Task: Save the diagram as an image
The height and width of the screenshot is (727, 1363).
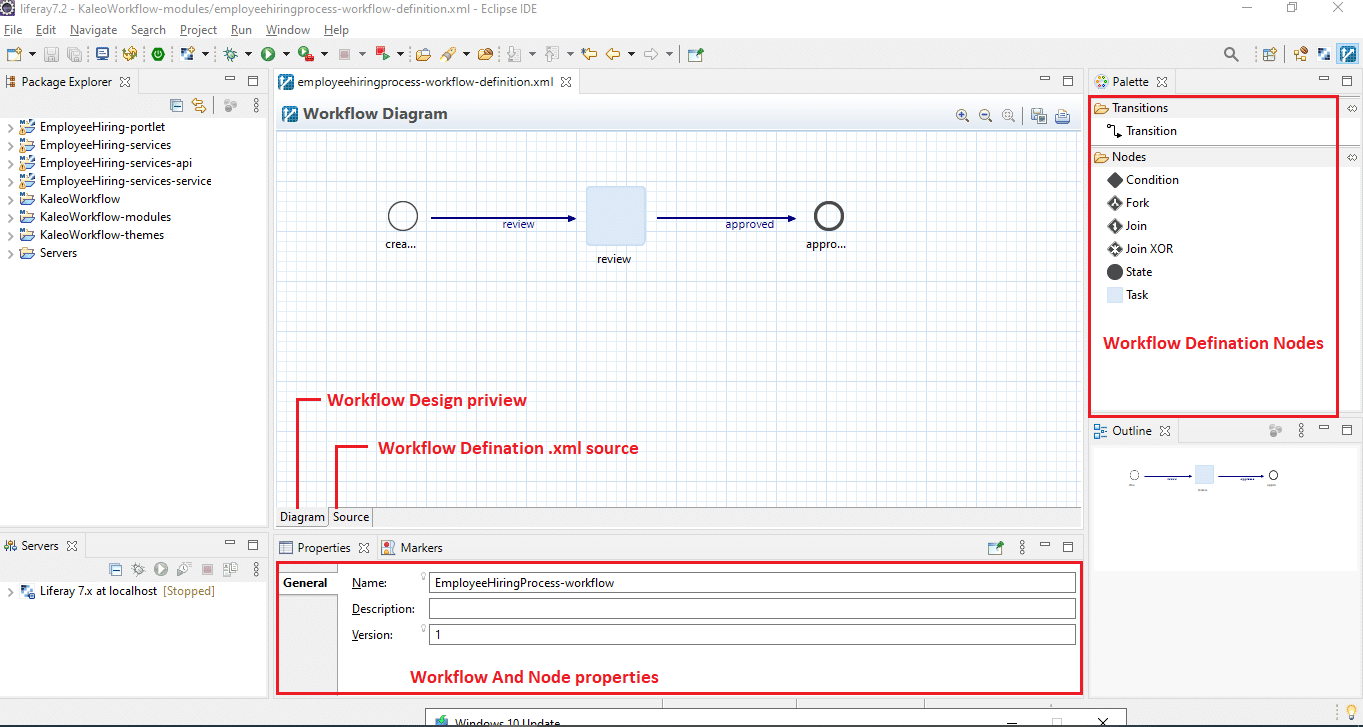Action: click(1038, 116)
